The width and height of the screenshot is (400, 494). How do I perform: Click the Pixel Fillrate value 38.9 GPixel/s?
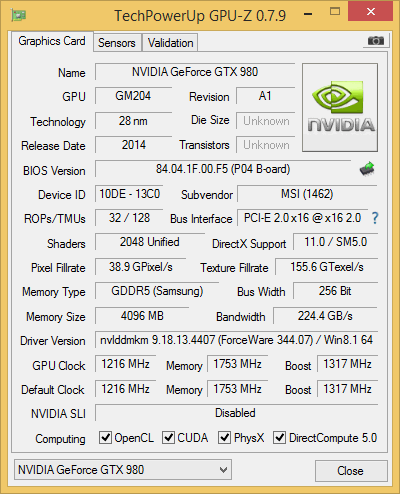coord(140,267)
